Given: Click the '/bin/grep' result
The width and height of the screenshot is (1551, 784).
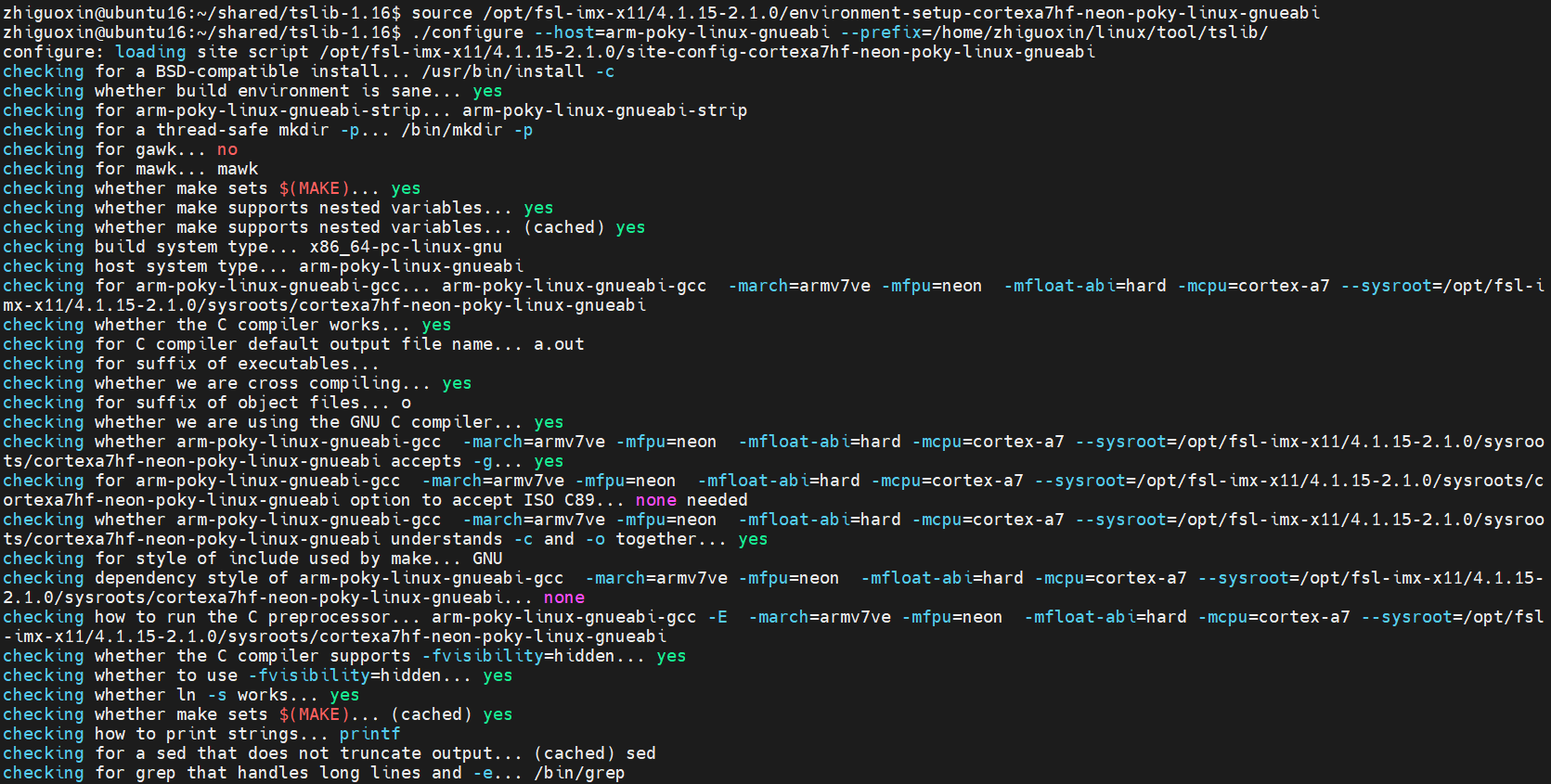Looking at the screenshot, I should coord(579,773).
